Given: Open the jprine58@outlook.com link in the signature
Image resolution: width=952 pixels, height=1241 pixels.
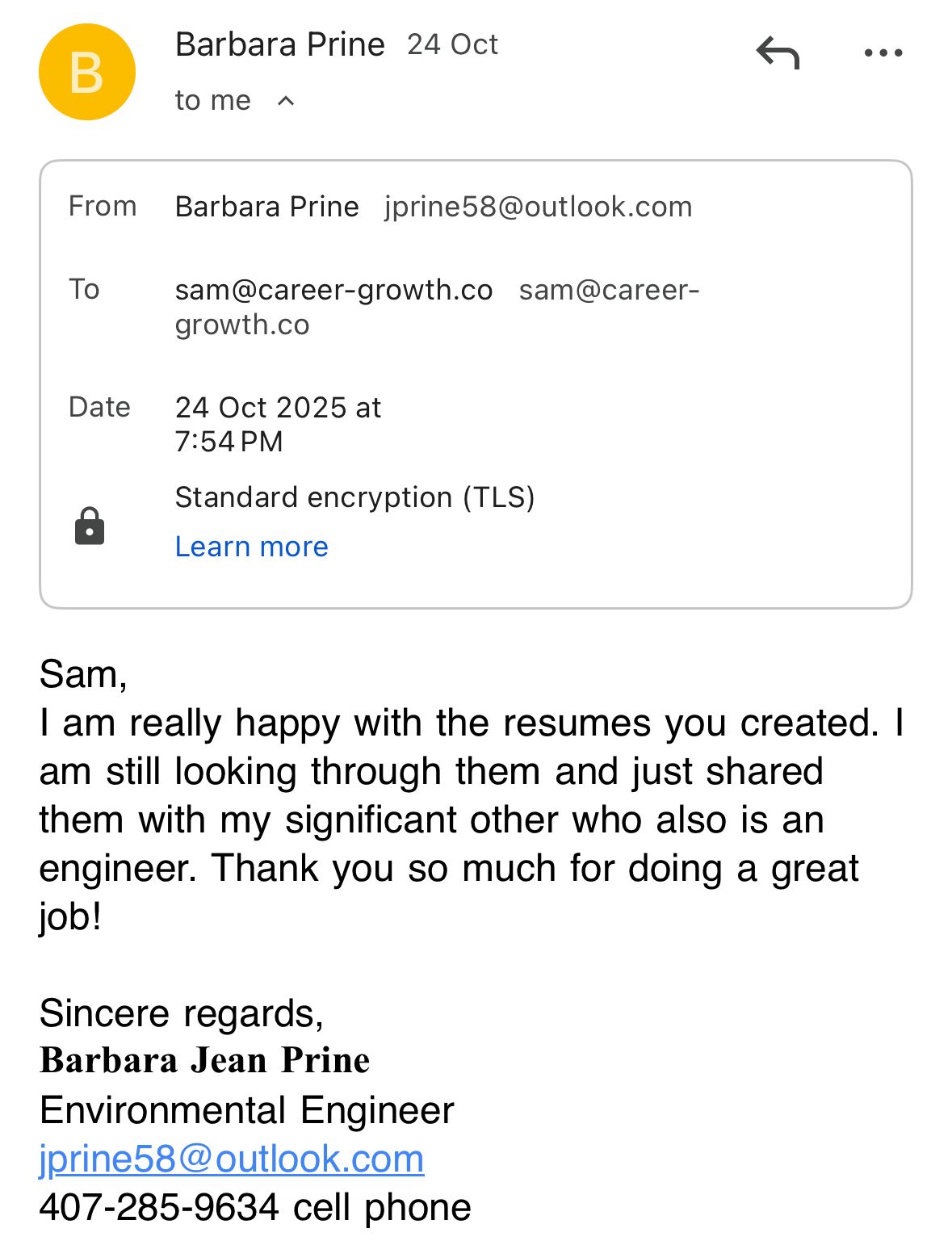Looking at the screenshot, I should pos(231,1159).
